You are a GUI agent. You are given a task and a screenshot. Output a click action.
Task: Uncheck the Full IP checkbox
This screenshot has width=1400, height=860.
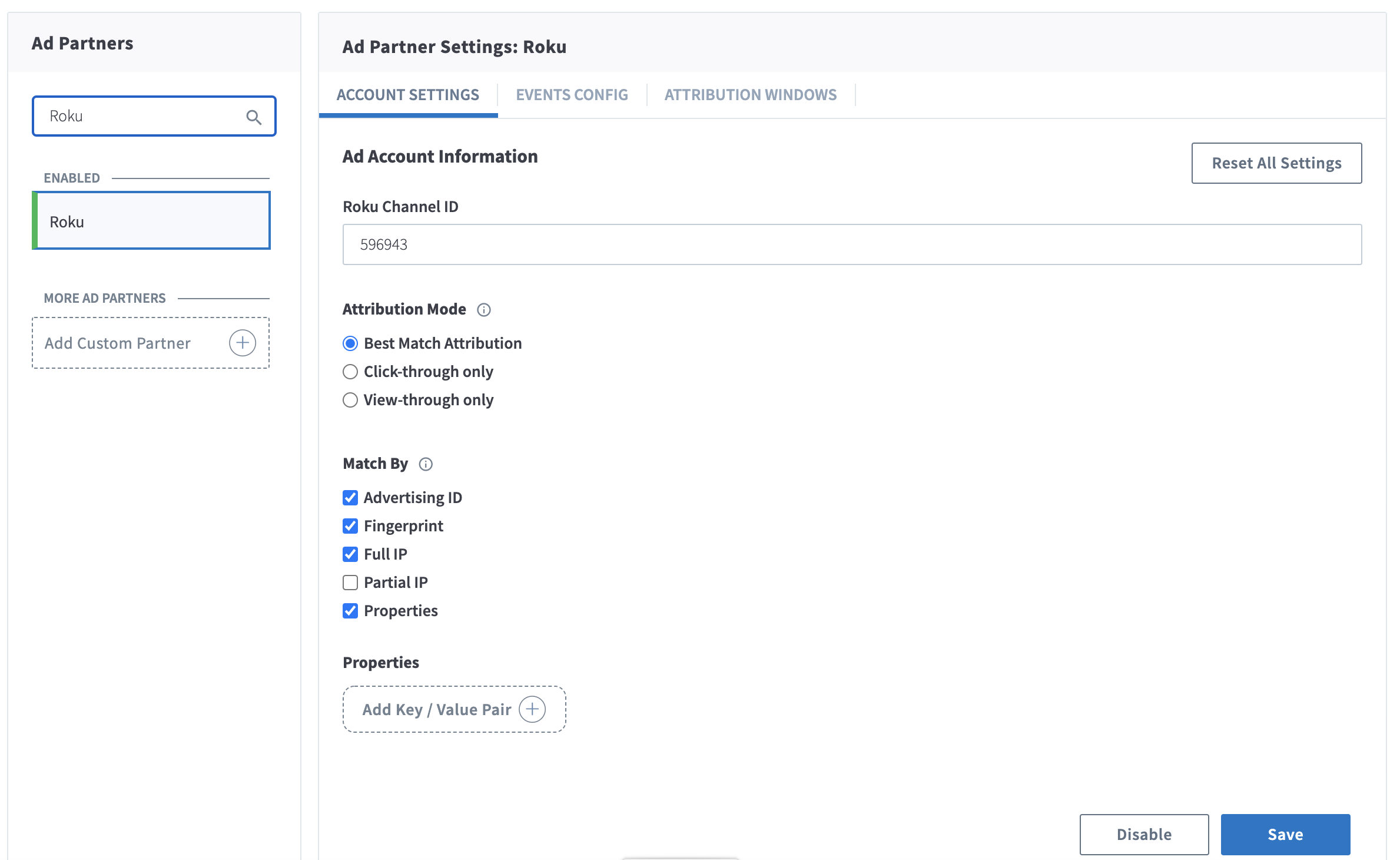pos(350,554)
